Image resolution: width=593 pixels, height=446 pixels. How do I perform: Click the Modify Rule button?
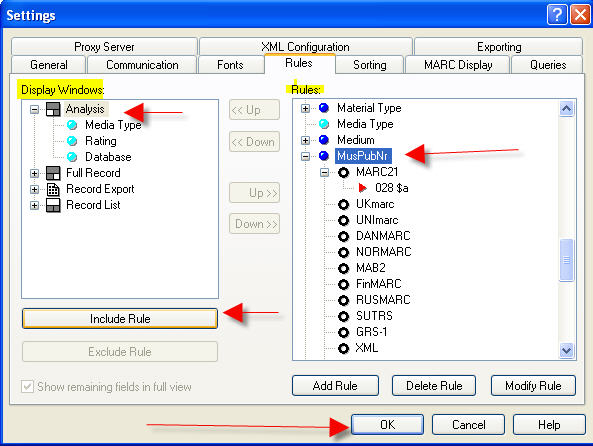tap(533, 385)
